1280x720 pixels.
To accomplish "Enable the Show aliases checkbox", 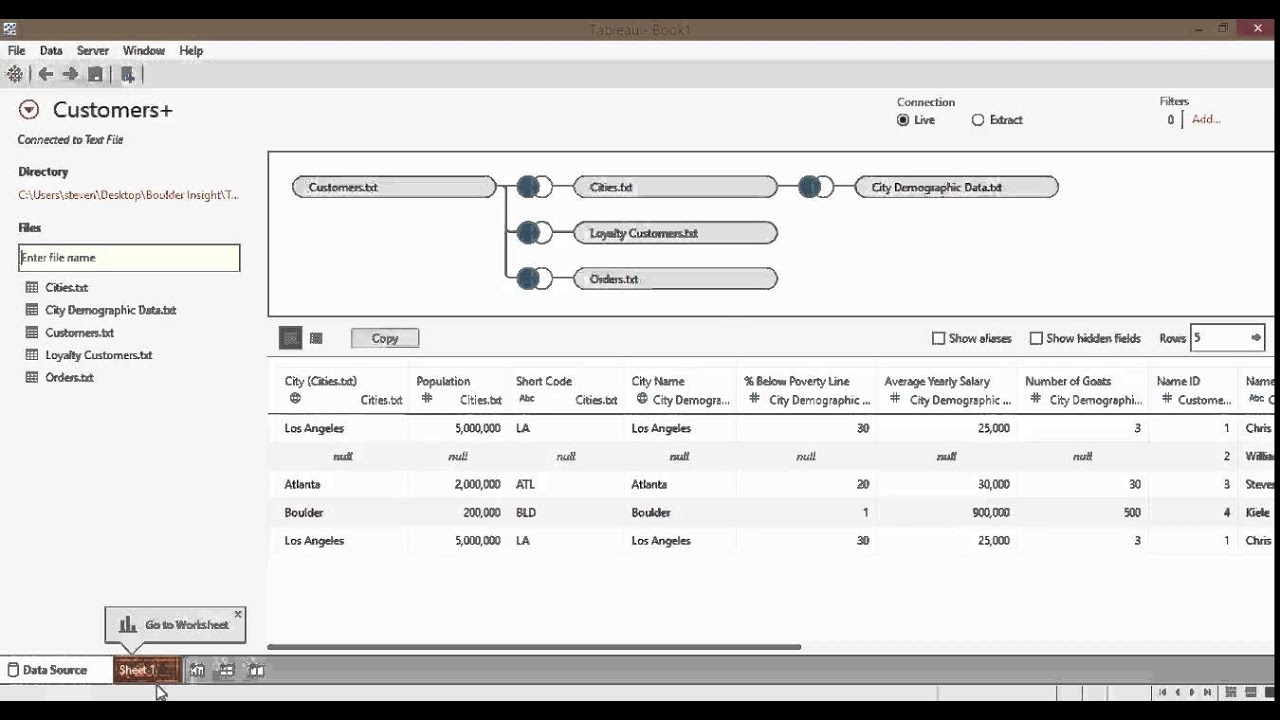I will (938, 339).
